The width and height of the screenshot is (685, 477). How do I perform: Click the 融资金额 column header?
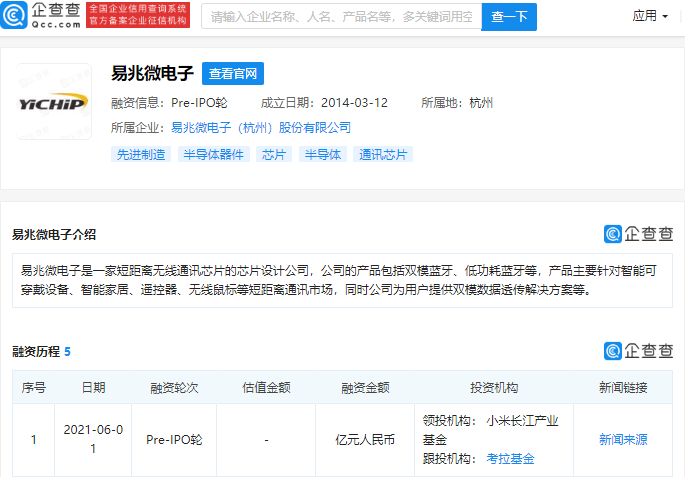(365, 387)
